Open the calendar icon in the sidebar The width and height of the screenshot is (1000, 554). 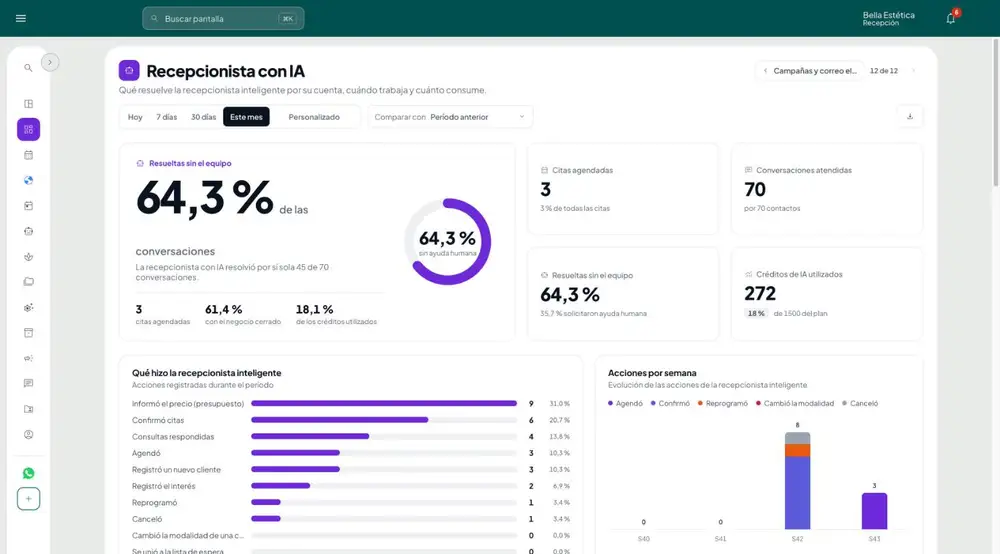click(28, 155)
